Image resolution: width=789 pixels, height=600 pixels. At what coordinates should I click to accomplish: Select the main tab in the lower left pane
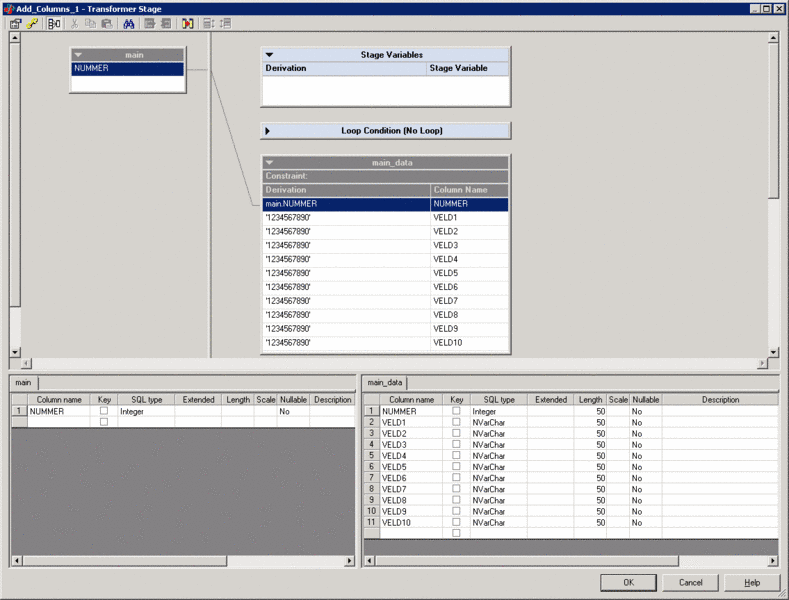tap(23, 383)
